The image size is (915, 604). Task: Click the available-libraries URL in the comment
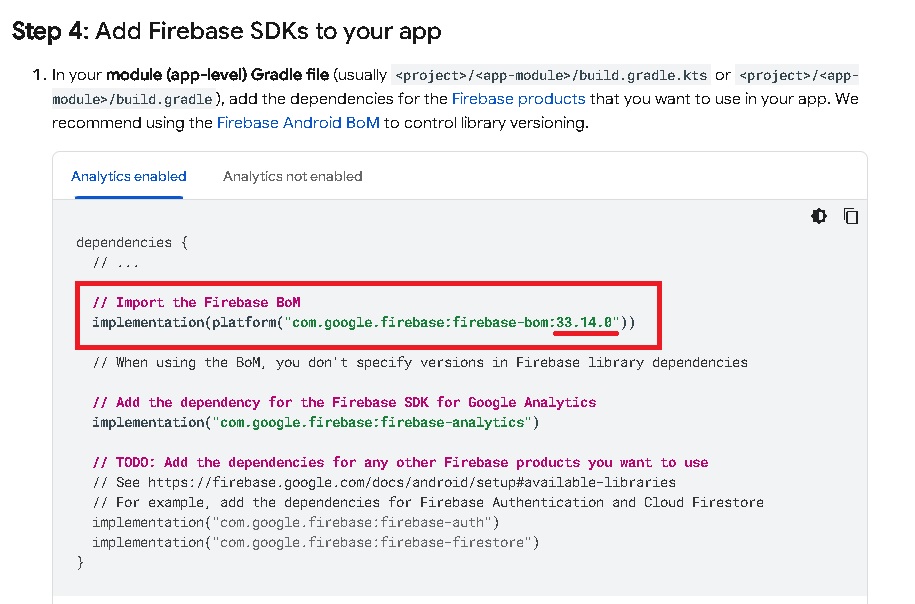(411, 482)
